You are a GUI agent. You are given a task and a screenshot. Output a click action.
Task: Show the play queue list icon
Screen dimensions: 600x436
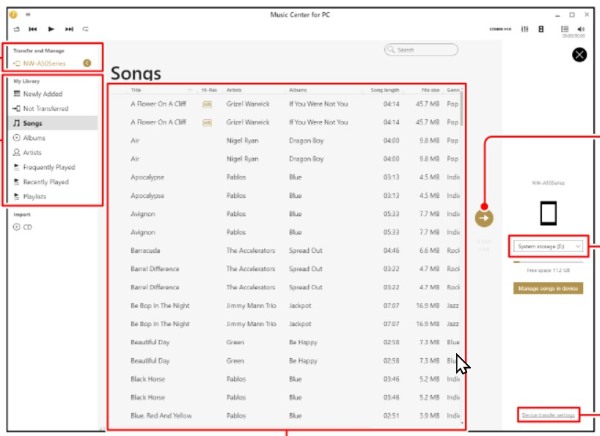(x=564, y=29)
